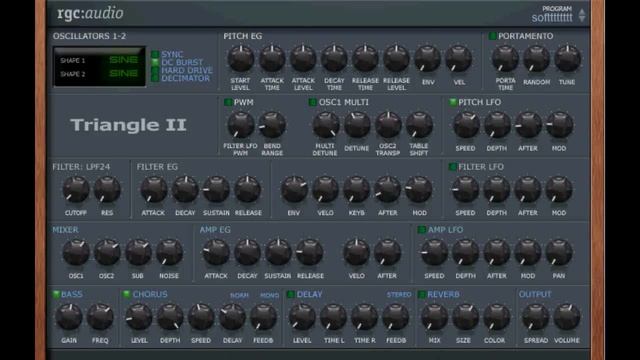Click the Mixer NOISE level knob
This screenshot has width=640, height=360.
(169, 252)
